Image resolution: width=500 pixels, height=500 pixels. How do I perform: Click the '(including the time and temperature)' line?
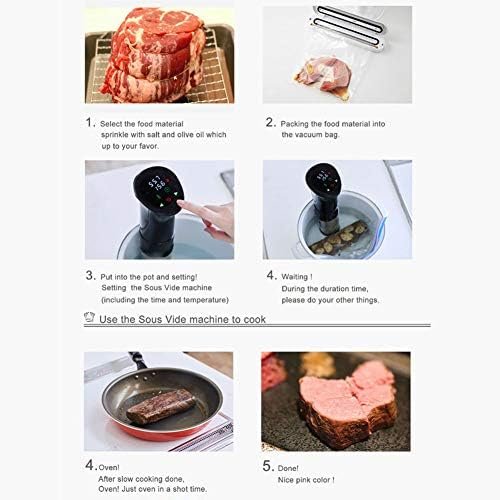coord(165,300)
